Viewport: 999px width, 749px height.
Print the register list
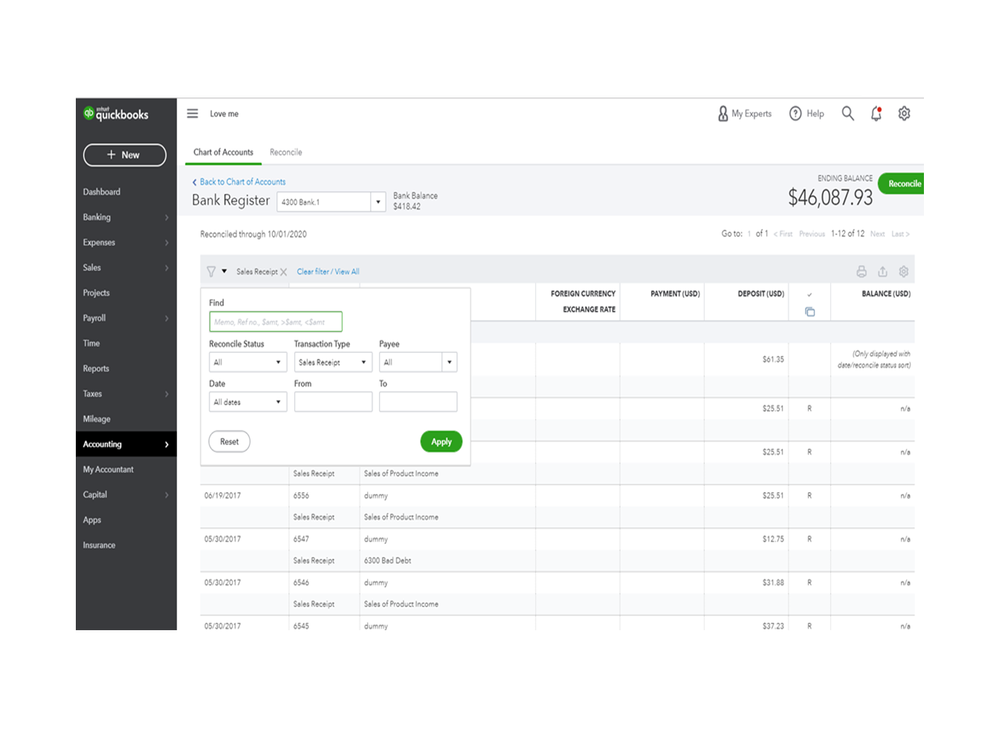click(x=861, y=272)
